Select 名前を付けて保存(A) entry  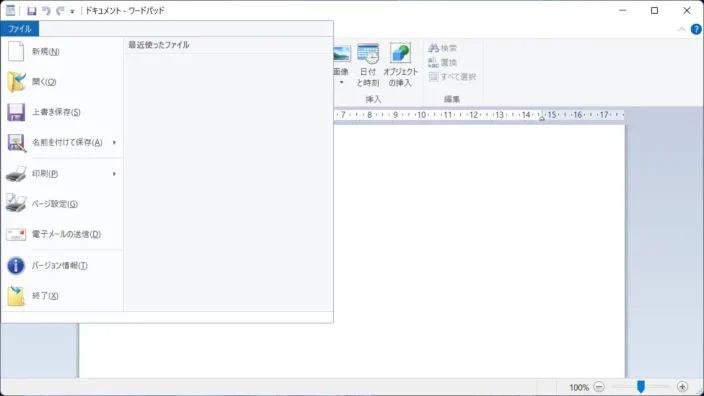[62, 142]
